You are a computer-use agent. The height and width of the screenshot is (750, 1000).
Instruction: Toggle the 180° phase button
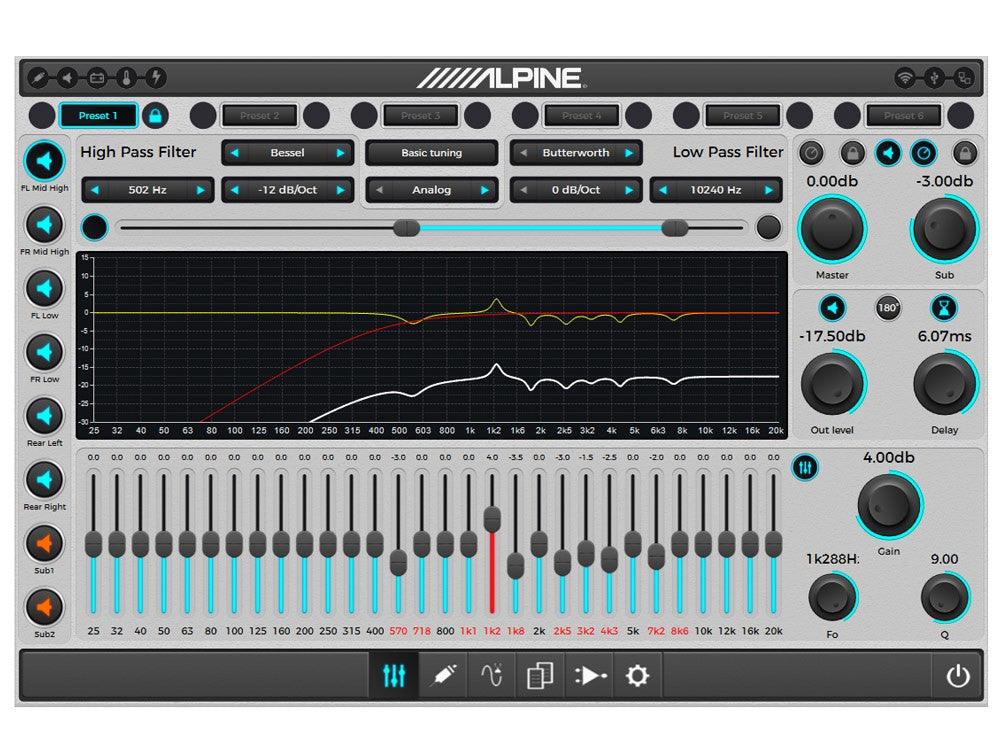(x=886, y=308)
